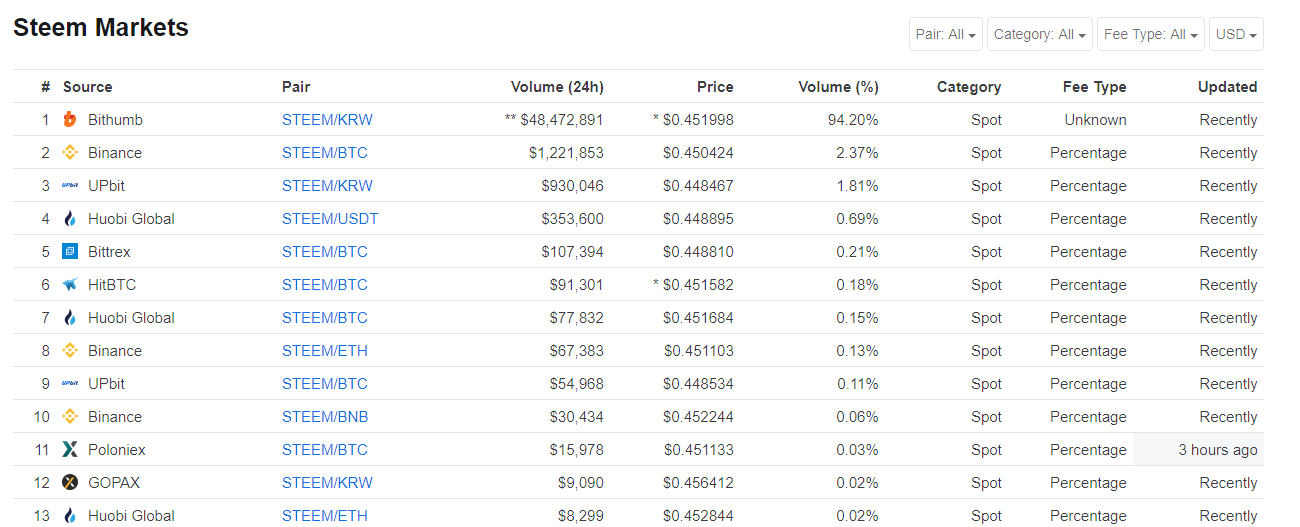Click the Bittrex source name
This screenshot has height=527, width=1300.
pos(109,252)
